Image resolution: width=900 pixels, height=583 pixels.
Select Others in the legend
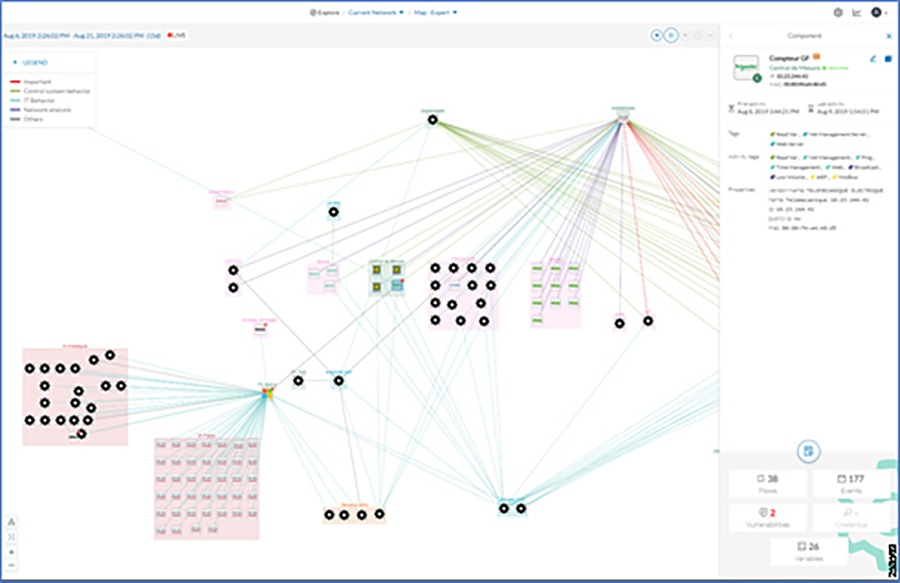[x=33, y=119]
